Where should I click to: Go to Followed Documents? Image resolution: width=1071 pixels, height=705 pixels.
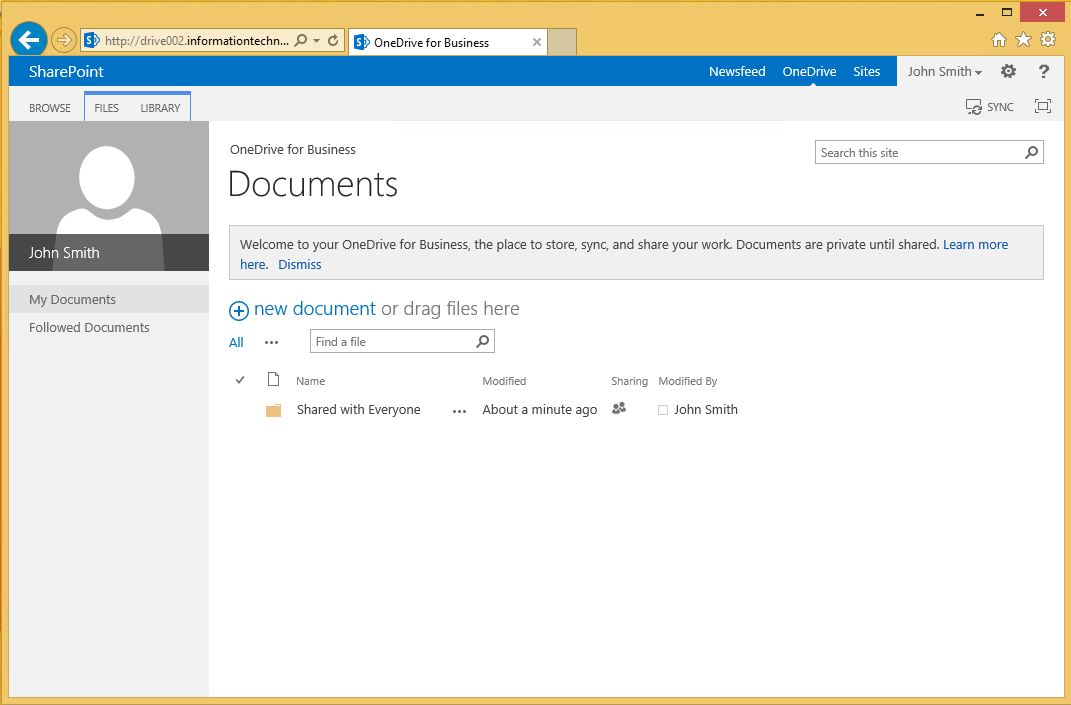(89, 328)
